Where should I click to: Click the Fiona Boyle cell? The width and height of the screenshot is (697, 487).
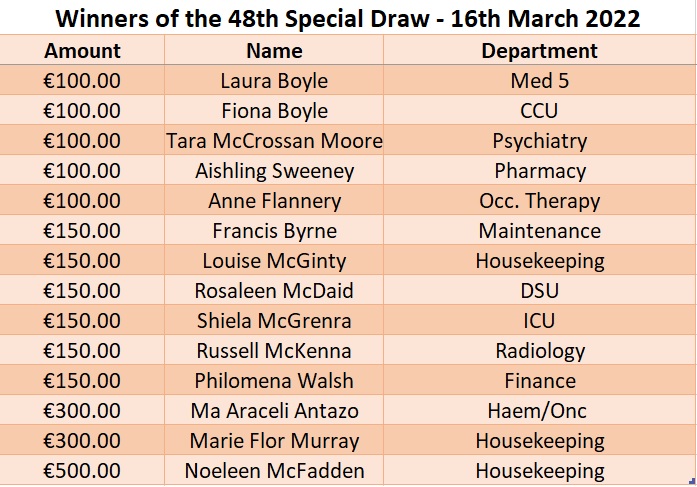pyautogui.click(x=274, y=111)
